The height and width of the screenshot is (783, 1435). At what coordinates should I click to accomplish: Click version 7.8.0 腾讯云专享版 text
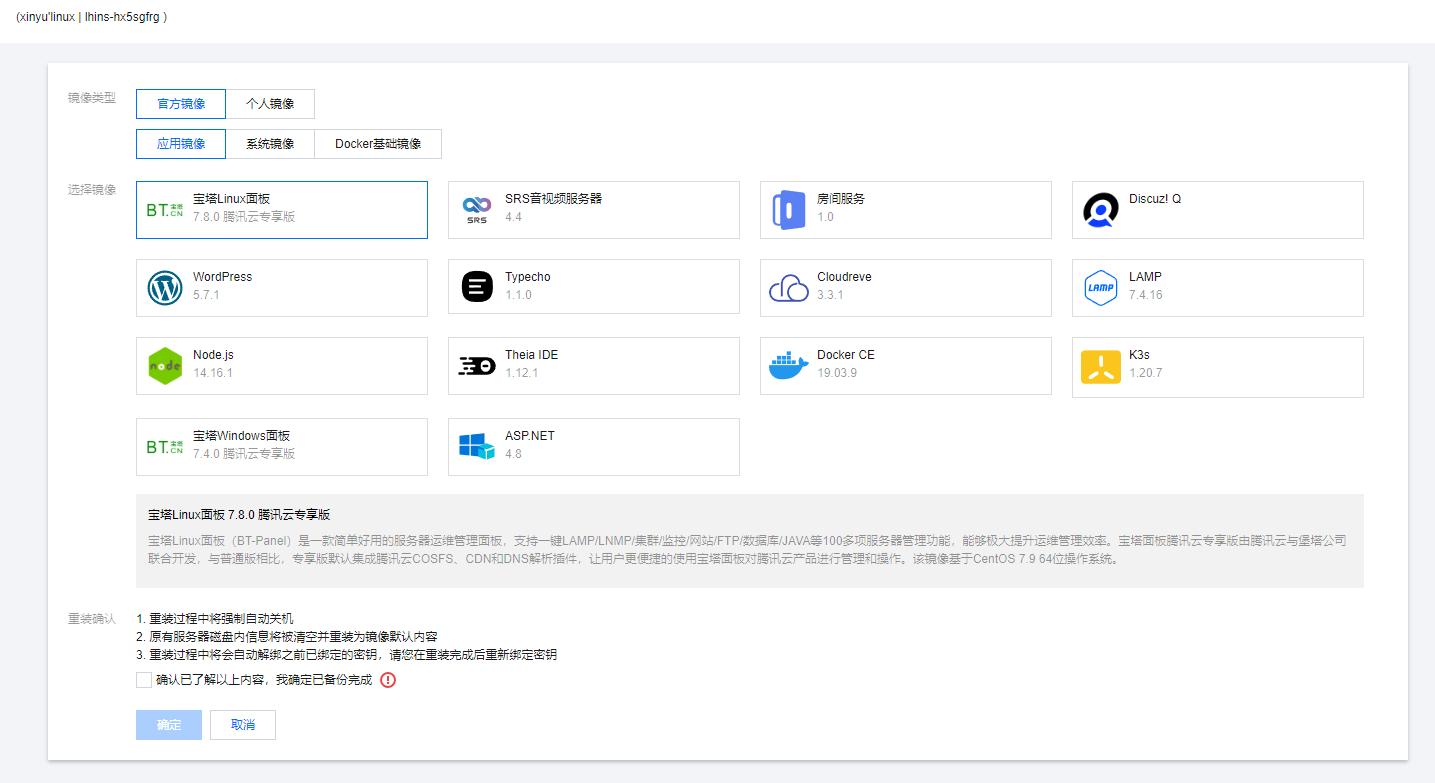pos(244,216)
